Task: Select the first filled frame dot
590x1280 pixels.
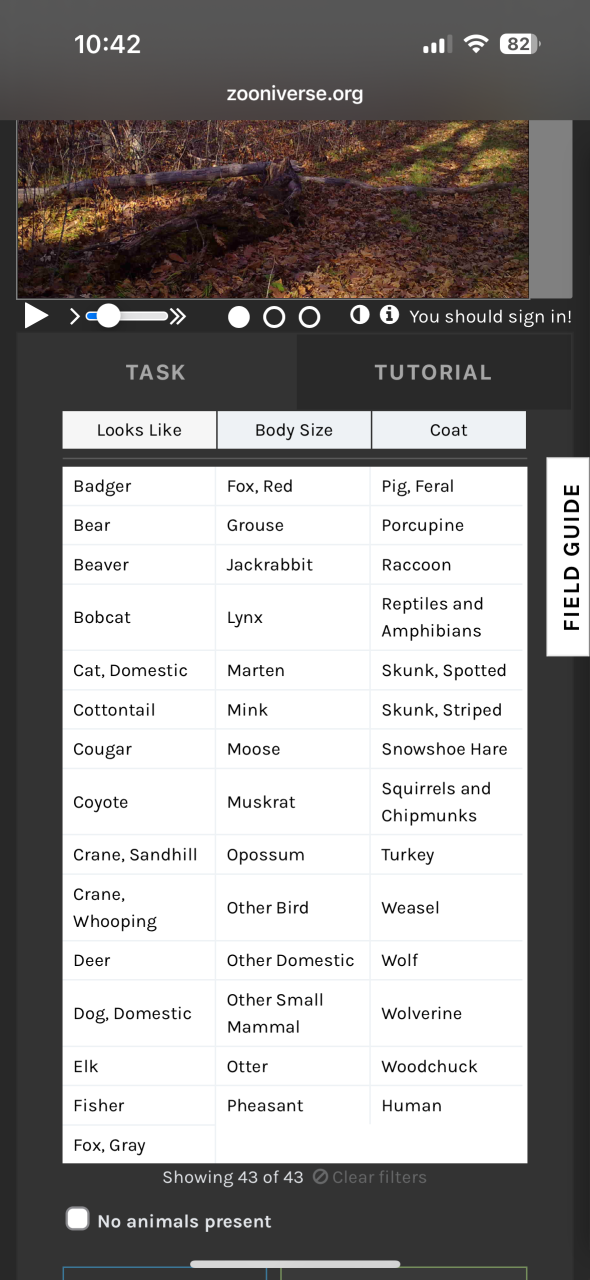Action: click(239, 317)
